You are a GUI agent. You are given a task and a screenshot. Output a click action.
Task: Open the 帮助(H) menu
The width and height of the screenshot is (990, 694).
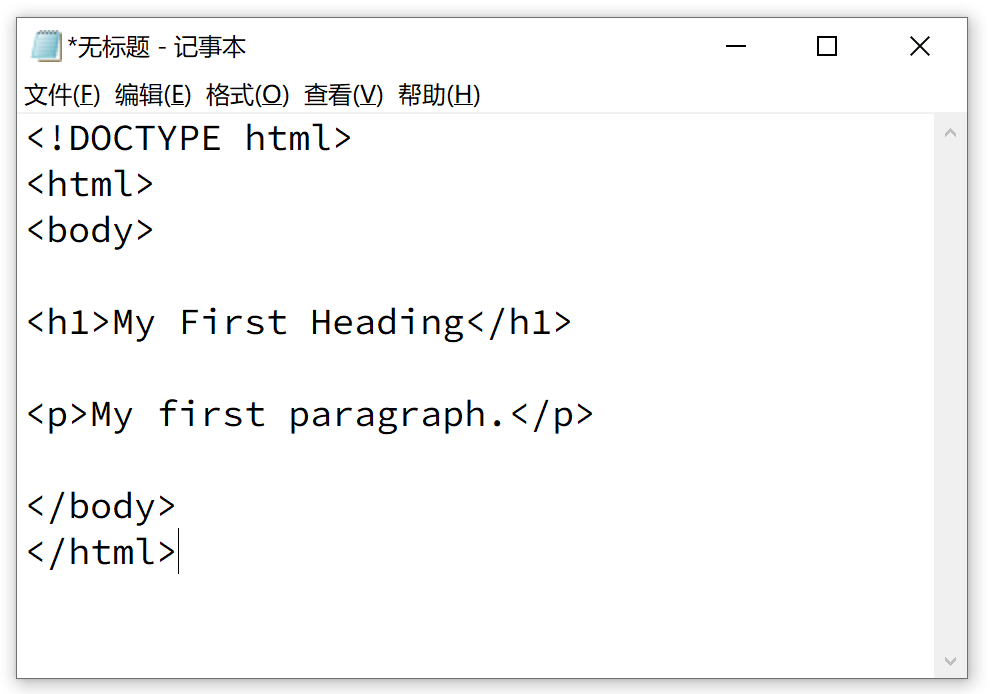tap(439, 95)
